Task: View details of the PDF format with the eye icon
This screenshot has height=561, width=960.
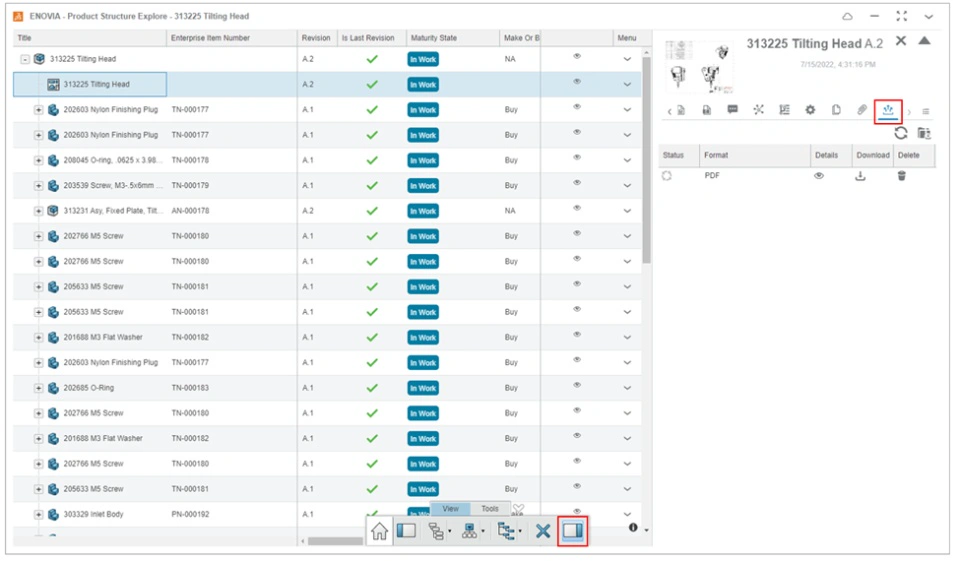Action: 819,176
